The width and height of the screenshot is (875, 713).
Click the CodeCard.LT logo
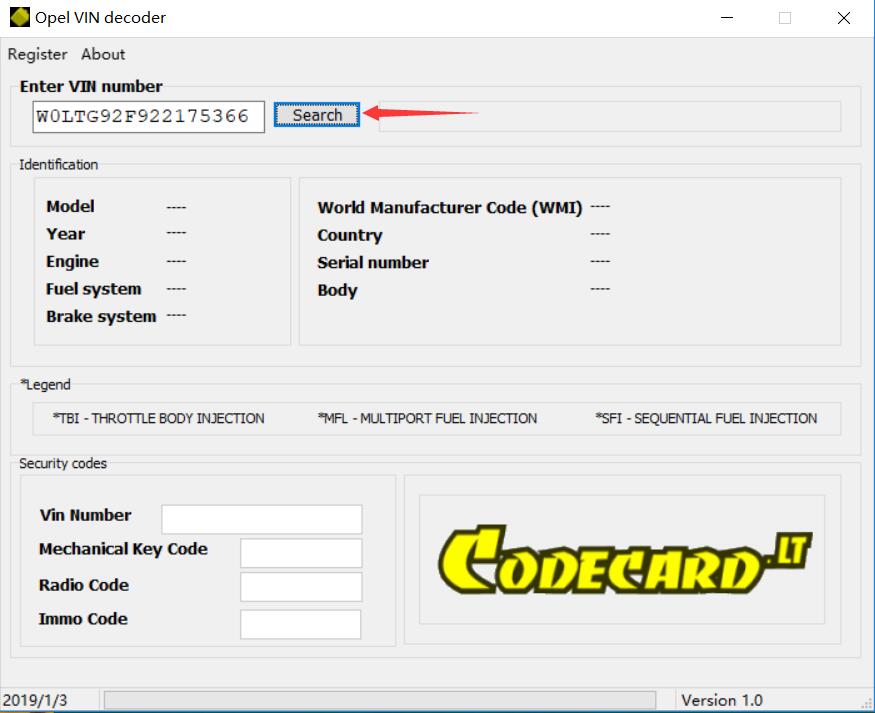point(624,560)
